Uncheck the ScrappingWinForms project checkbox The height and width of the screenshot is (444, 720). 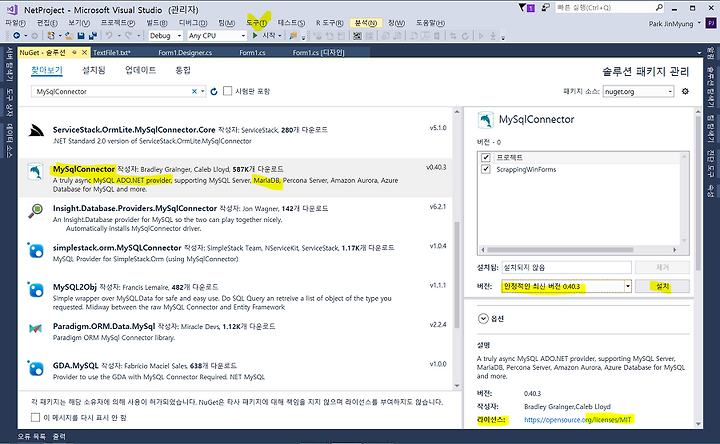(486, 169)
